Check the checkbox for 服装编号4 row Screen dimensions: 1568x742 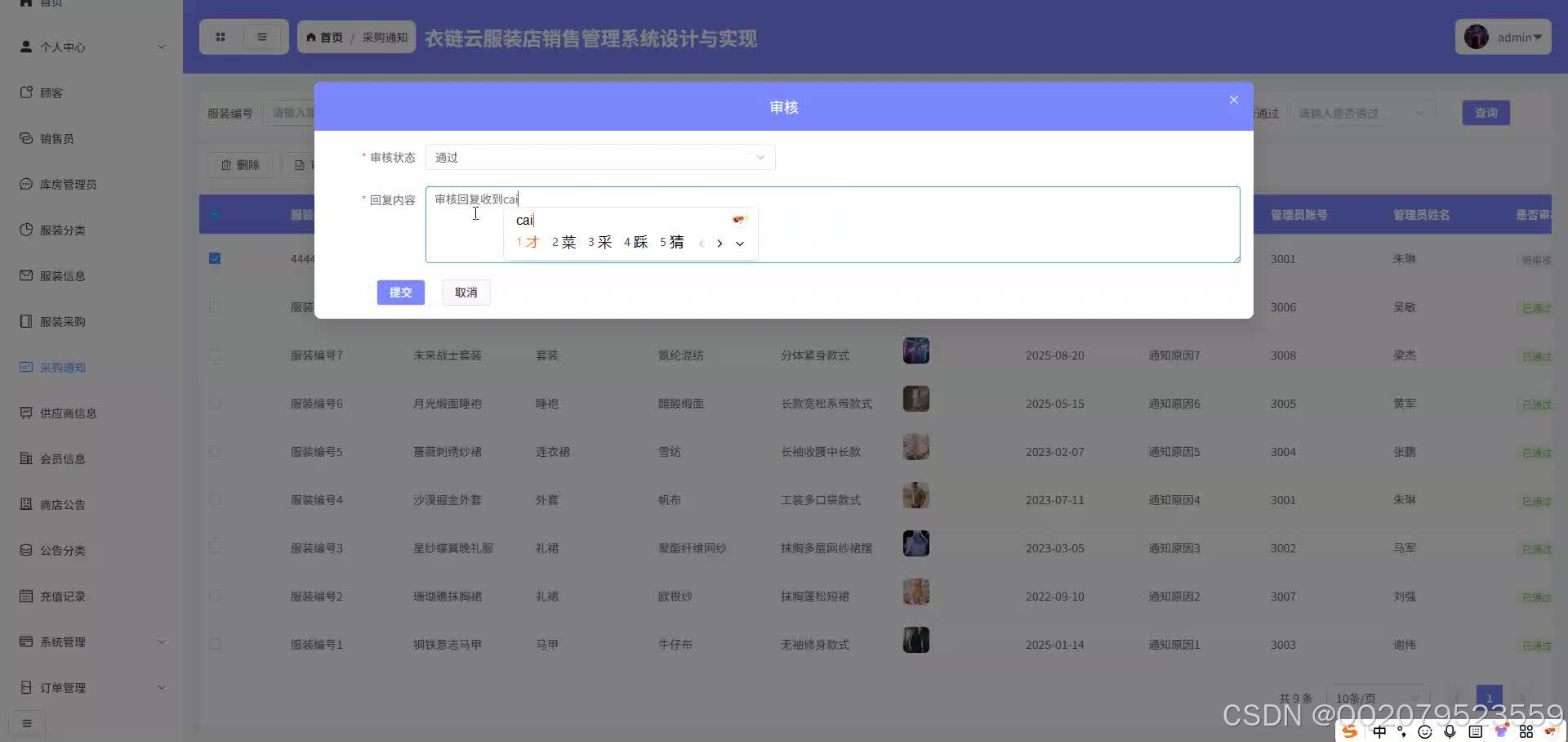click(215, 499)
